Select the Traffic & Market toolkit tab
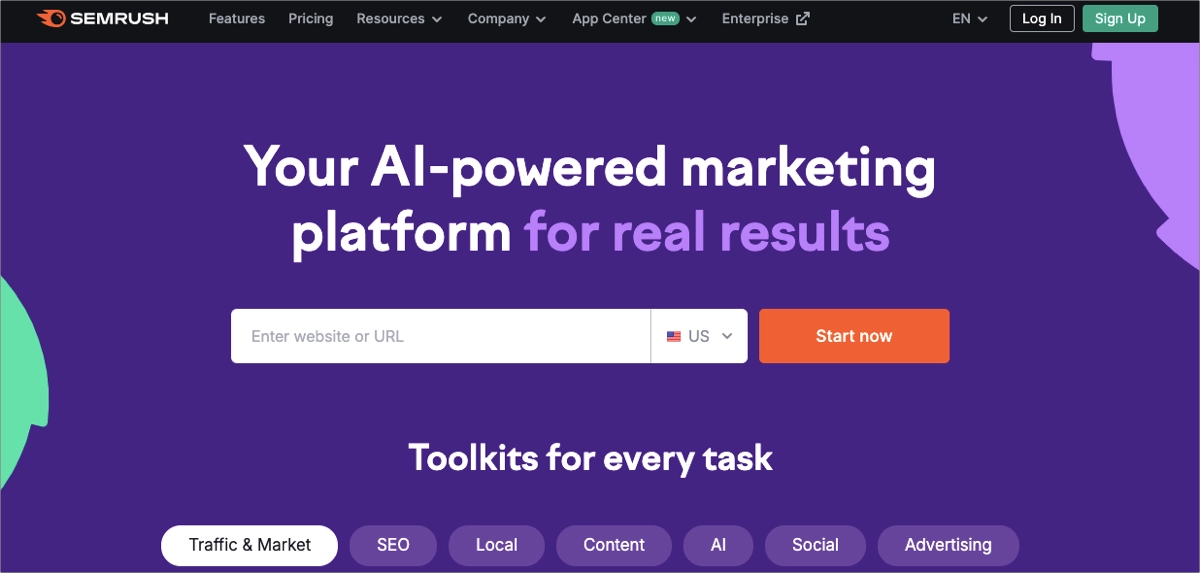The height and width of the screenshot is (573, 1200). click(250, 545)
